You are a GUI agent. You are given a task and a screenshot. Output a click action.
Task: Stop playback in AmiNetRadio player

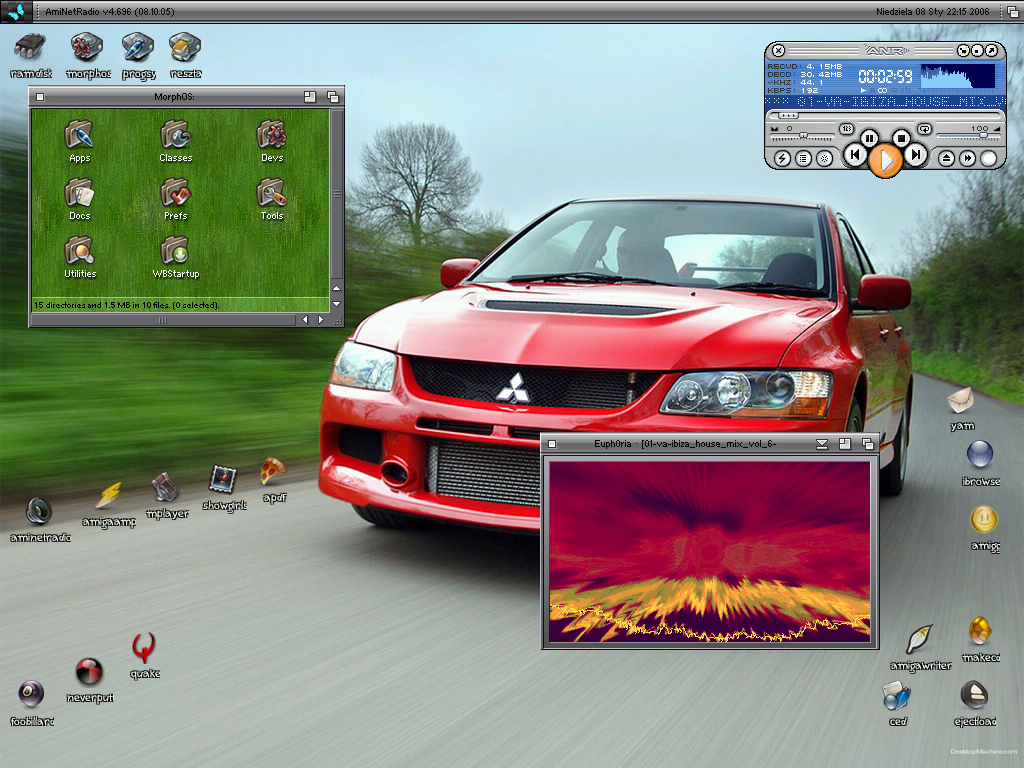[x=901, y=138]
